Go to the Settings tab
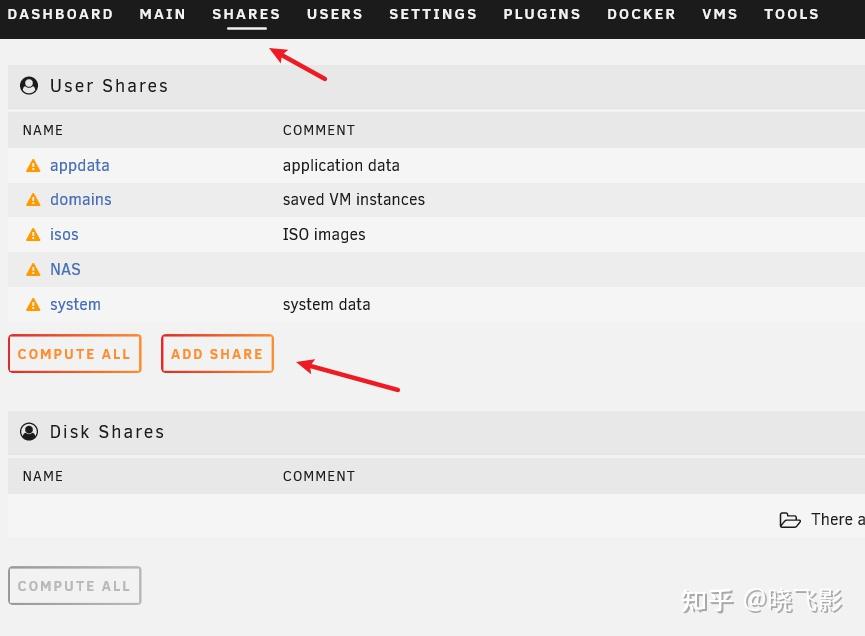The width and height of the screenshot is (865, 636). (x=433, y=14)
